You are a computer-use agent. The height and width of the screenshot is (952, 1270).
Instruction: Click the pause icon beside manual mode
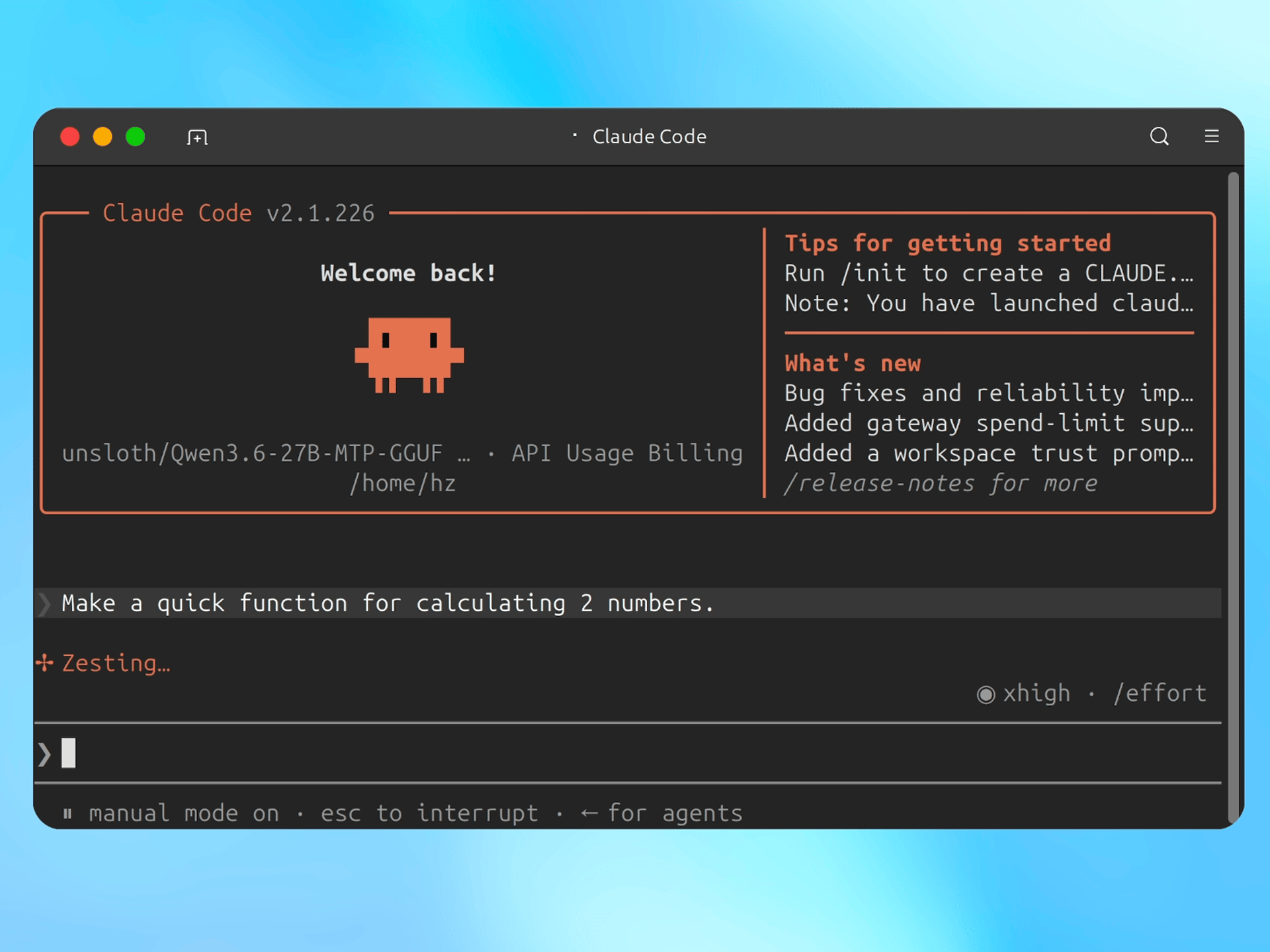[67, 813]
